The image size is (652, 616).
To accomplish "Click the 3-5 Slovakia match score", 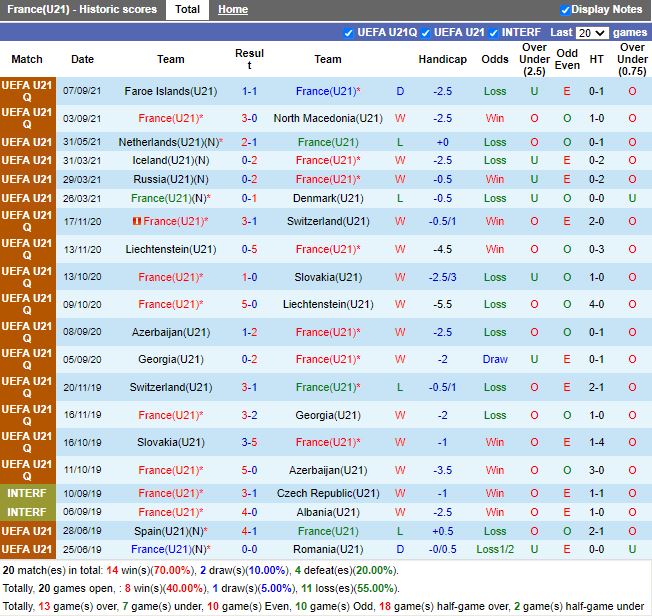I will click(249, 442).
